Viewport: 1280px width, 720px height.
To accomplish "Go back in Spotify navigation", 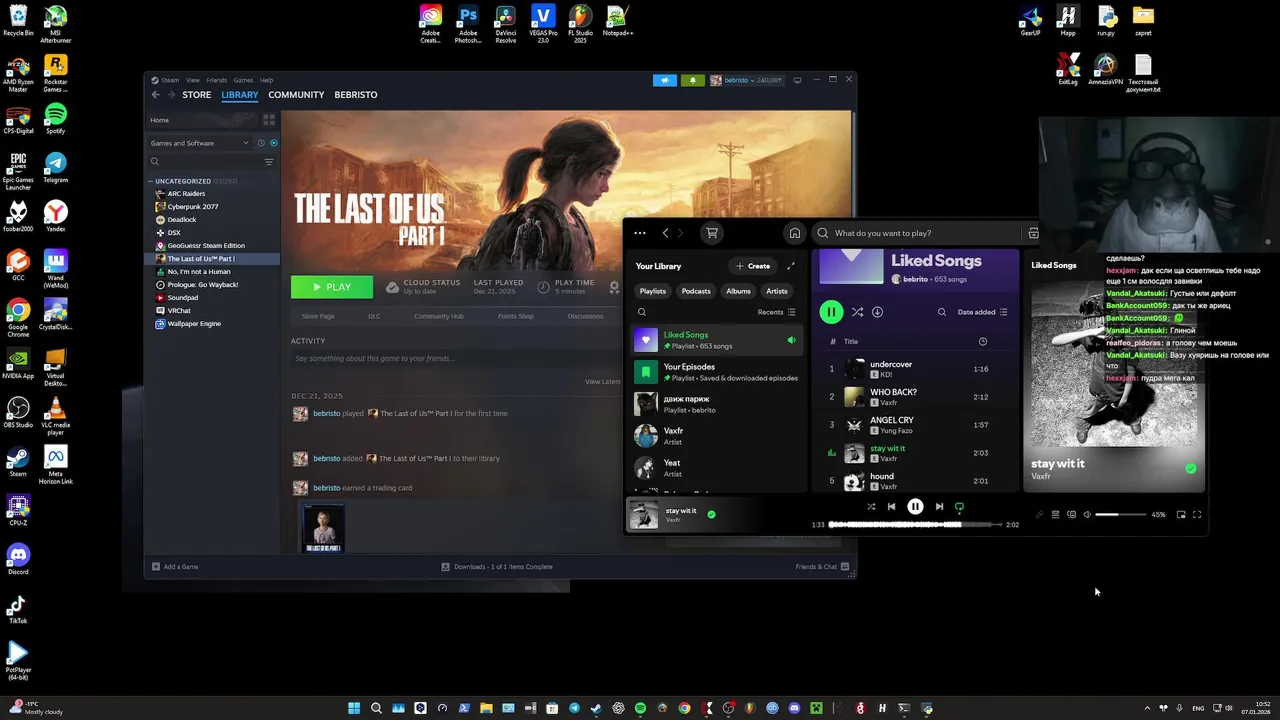I will pos(666,233).
